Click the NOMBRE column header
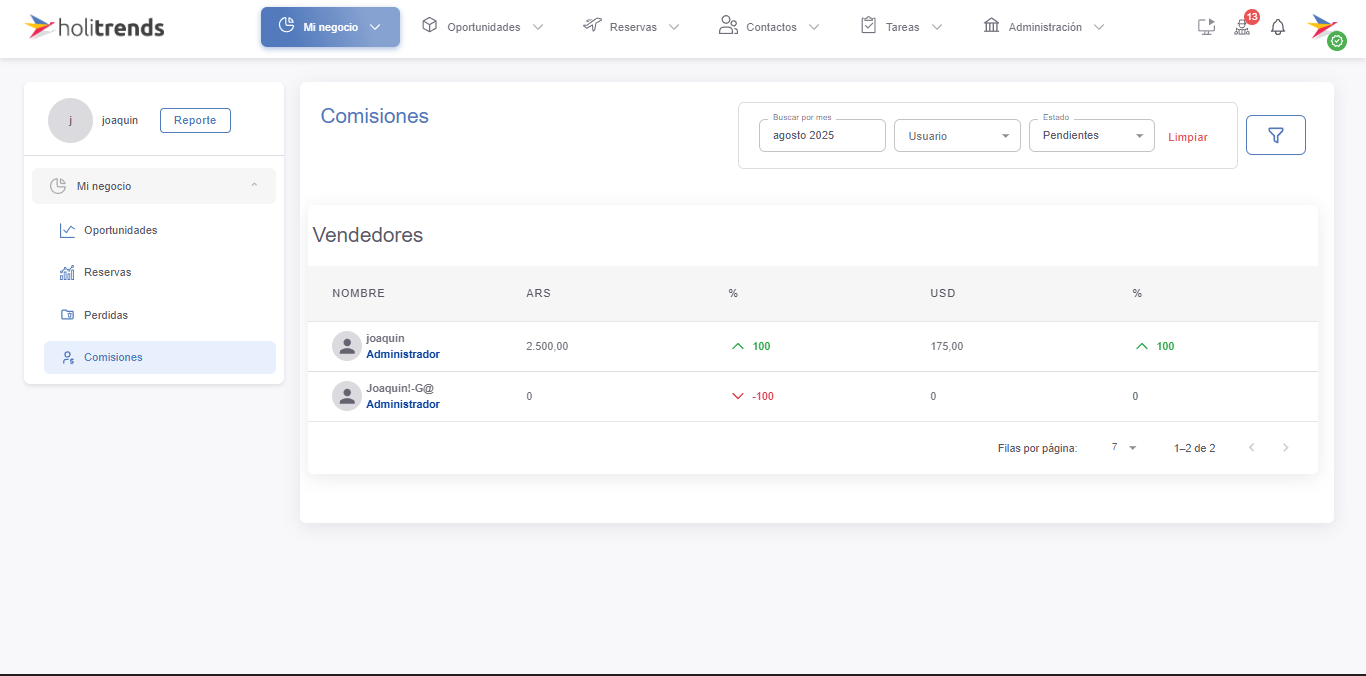This screenshot has height=676, width=1366. click(x=358, y=293)
